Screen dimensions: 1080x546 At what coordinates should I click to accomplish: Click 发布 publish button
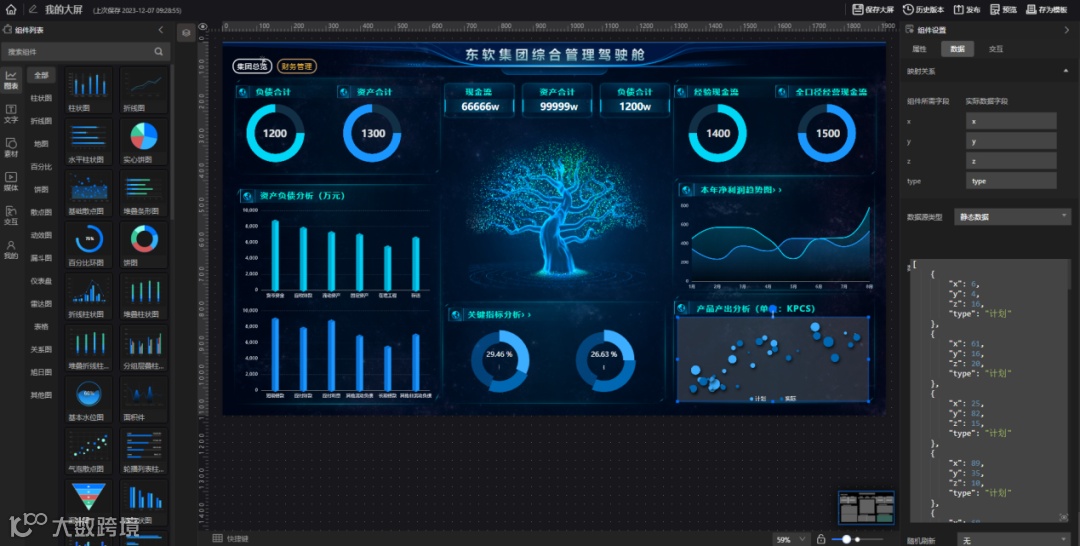tap(967, 10)
